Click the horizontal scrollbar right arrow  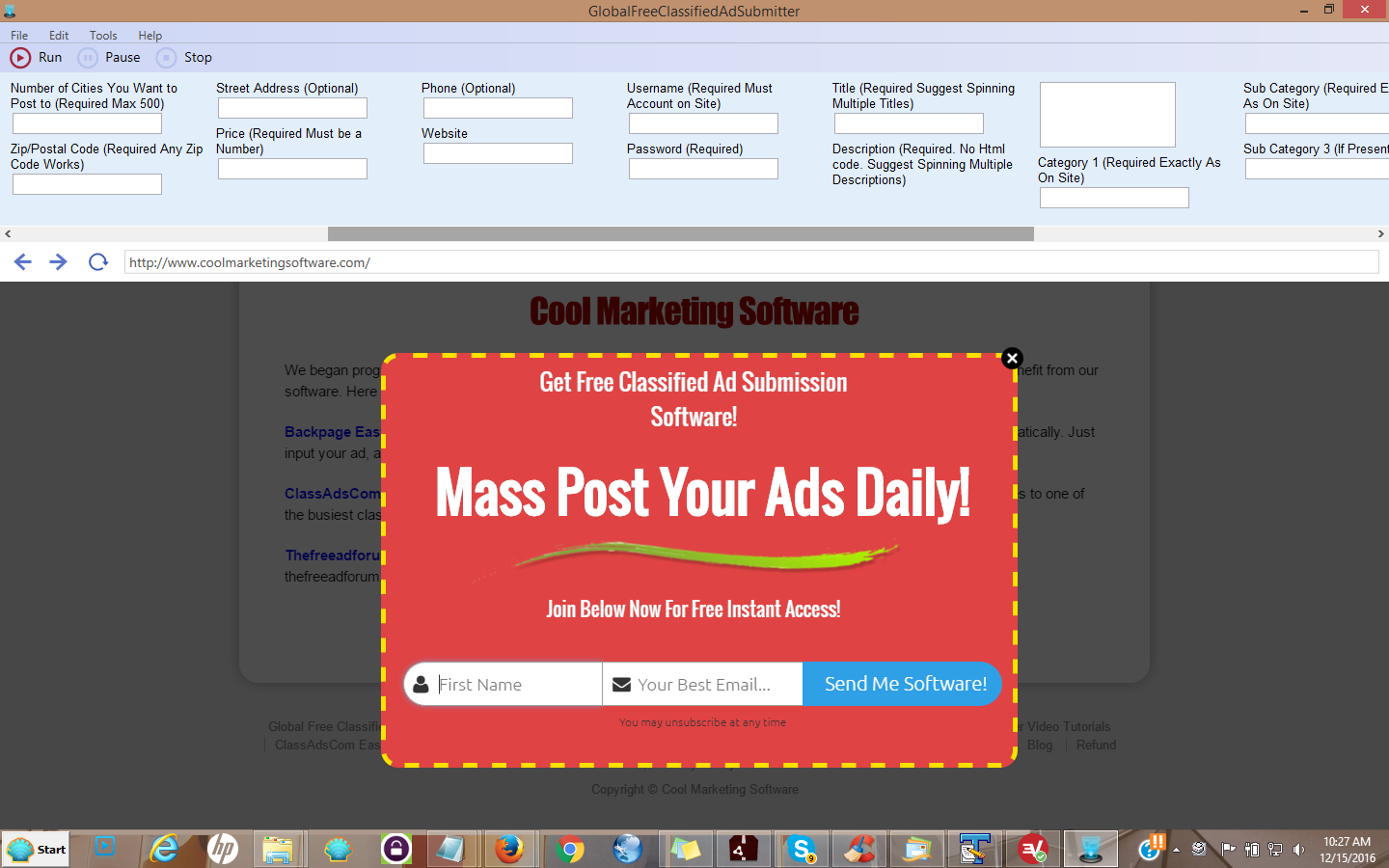[x=1380, y=233]
